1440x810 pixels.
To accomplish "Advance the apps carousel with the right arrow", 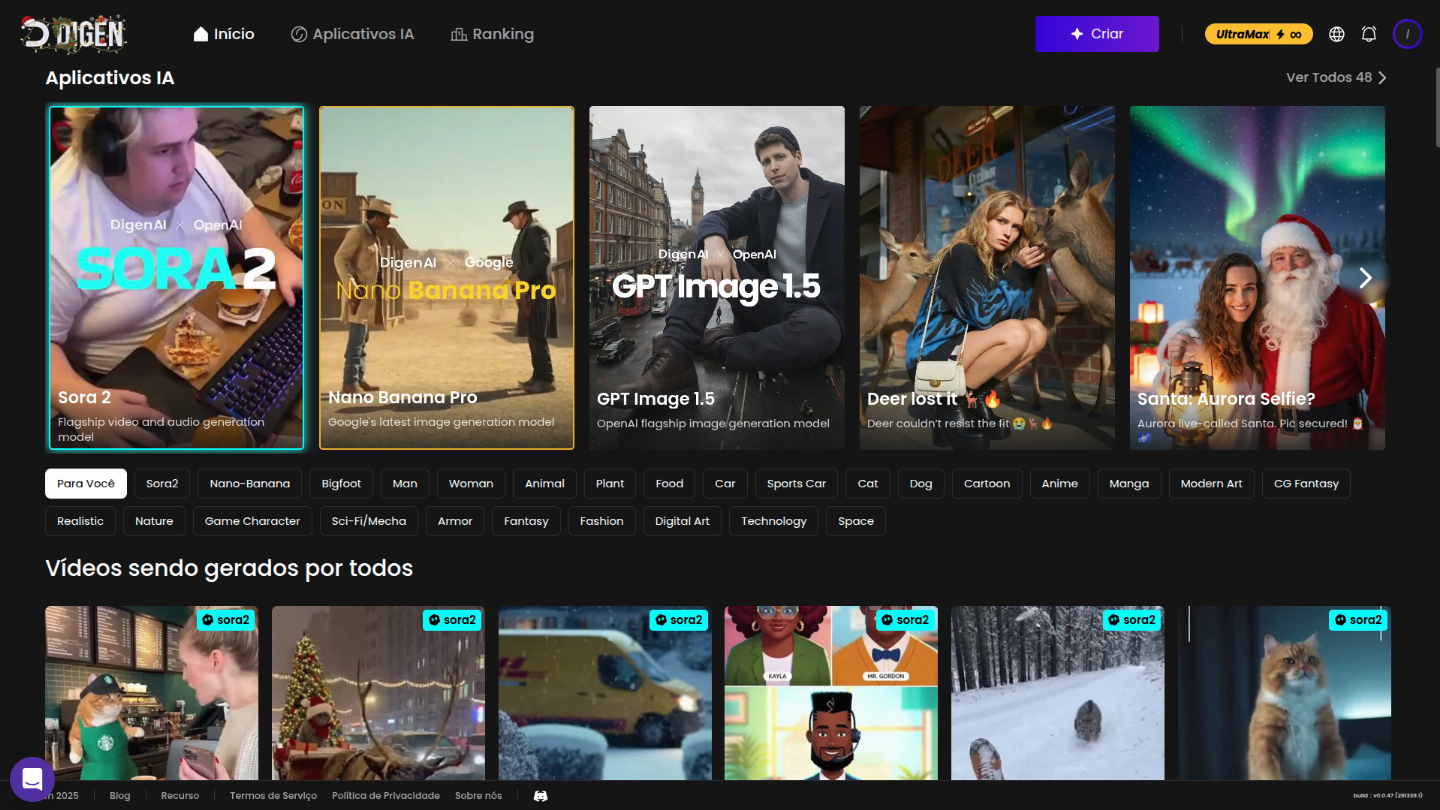I will coord(1365,278).
